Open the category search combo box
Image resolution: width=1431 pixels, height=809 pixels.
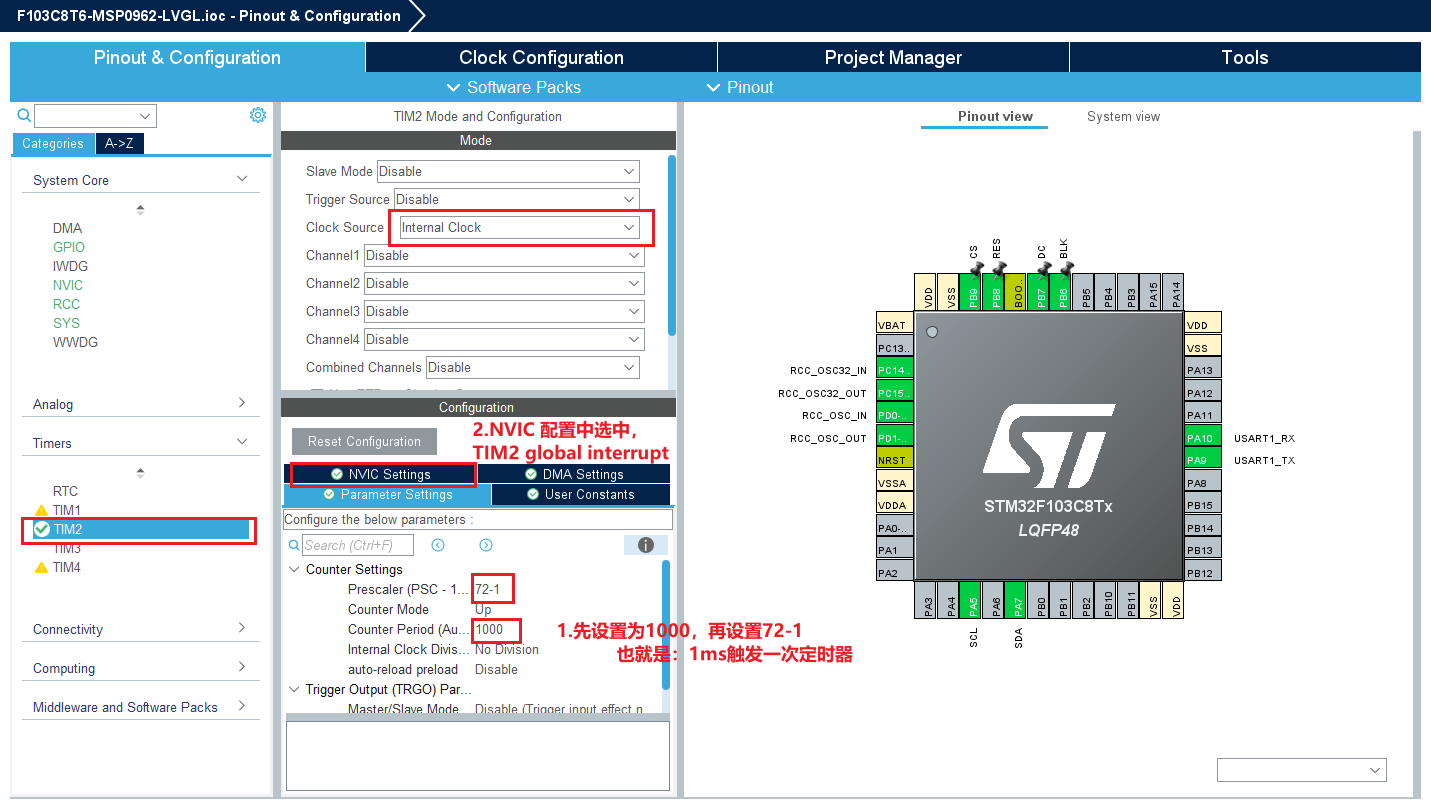95,116
